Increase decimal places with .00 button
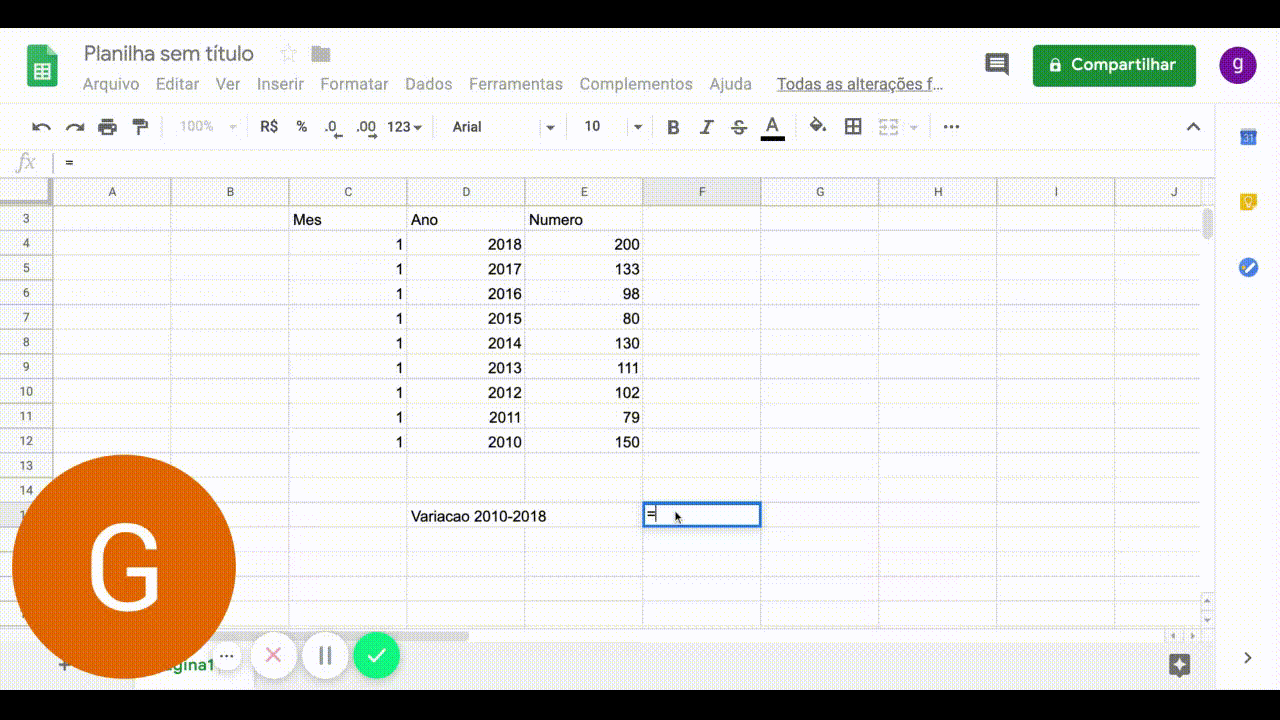This screenshot has width=1280, height=720. (366, 127)
